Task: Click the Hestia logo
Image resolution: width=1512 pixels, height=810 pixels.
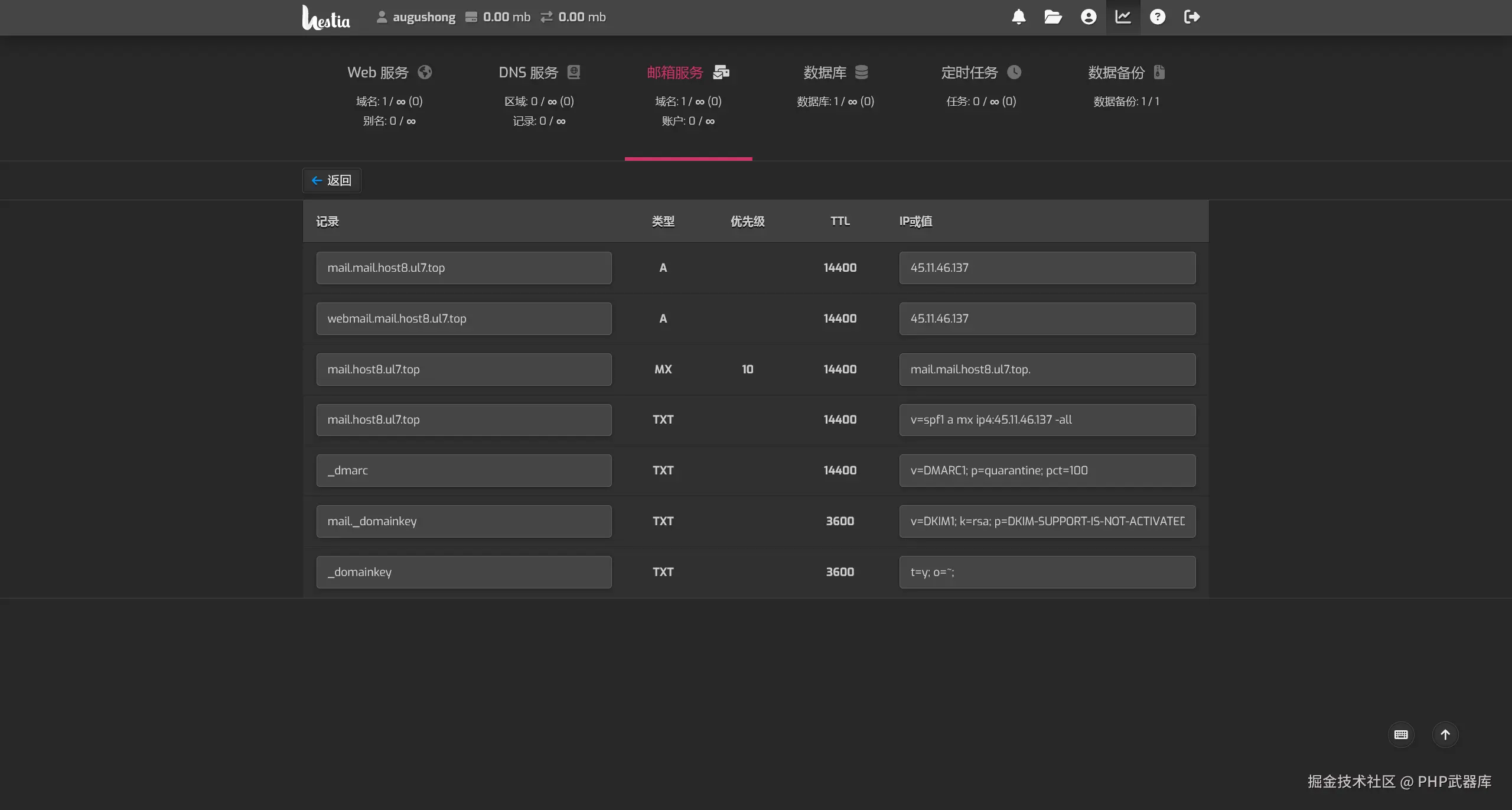Action: (x=326, y=18)
